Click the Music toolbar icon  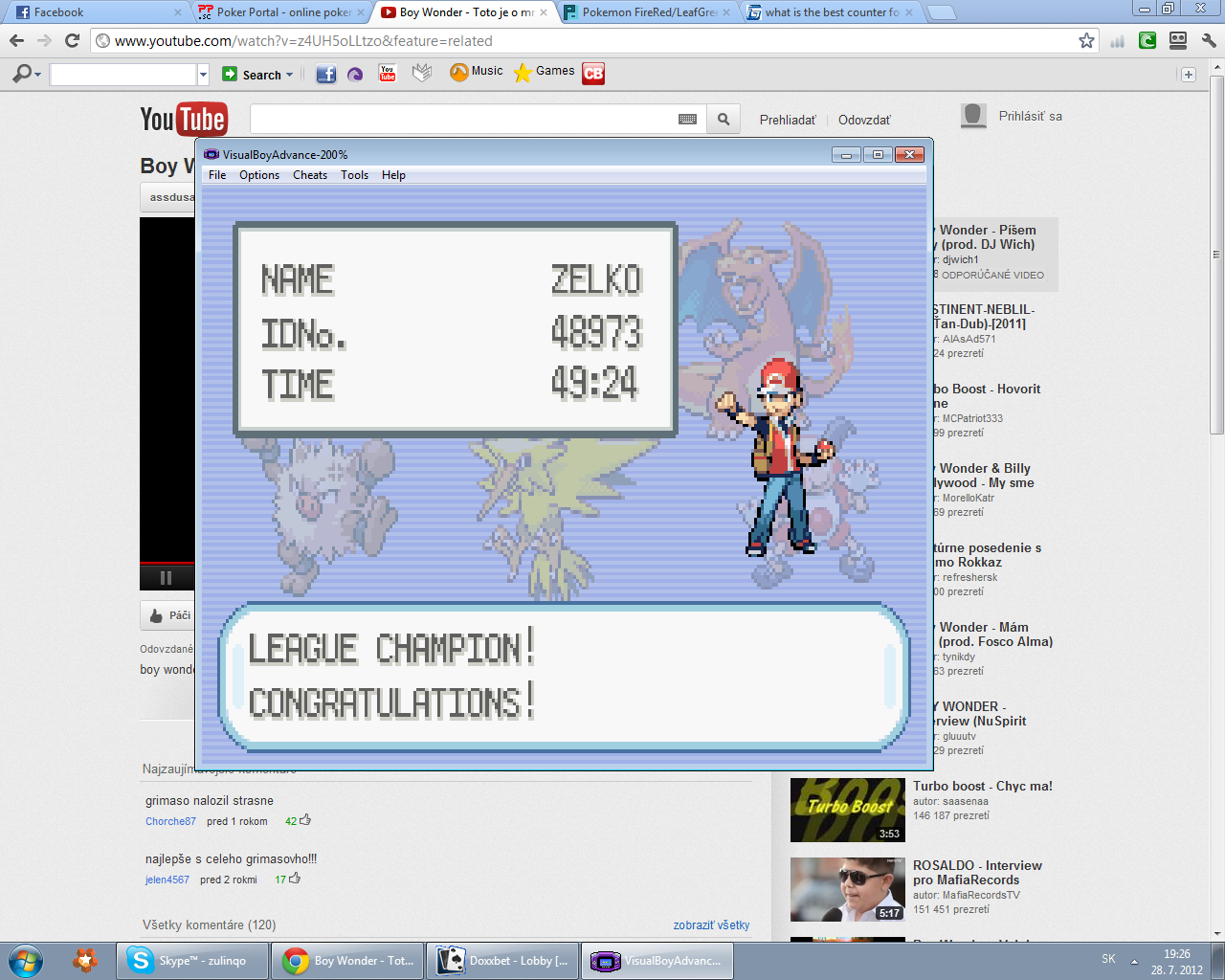(477, 72)
